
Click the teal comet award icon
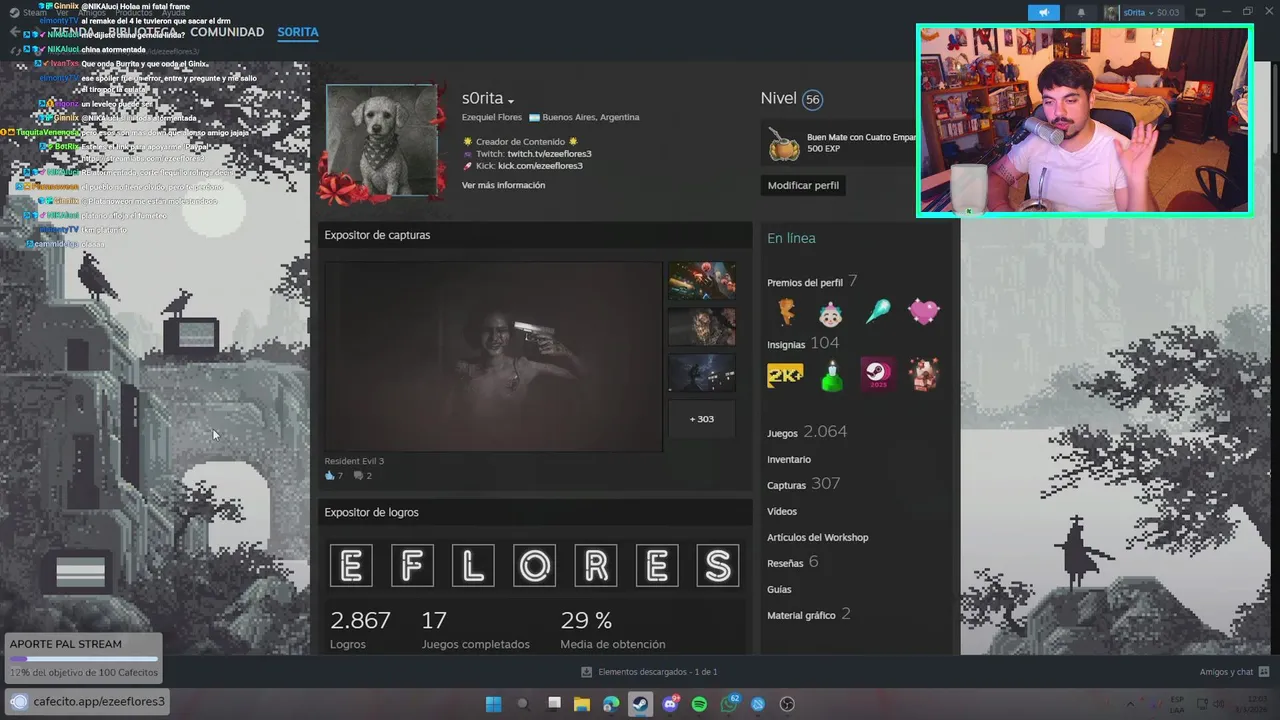[877, 313]
